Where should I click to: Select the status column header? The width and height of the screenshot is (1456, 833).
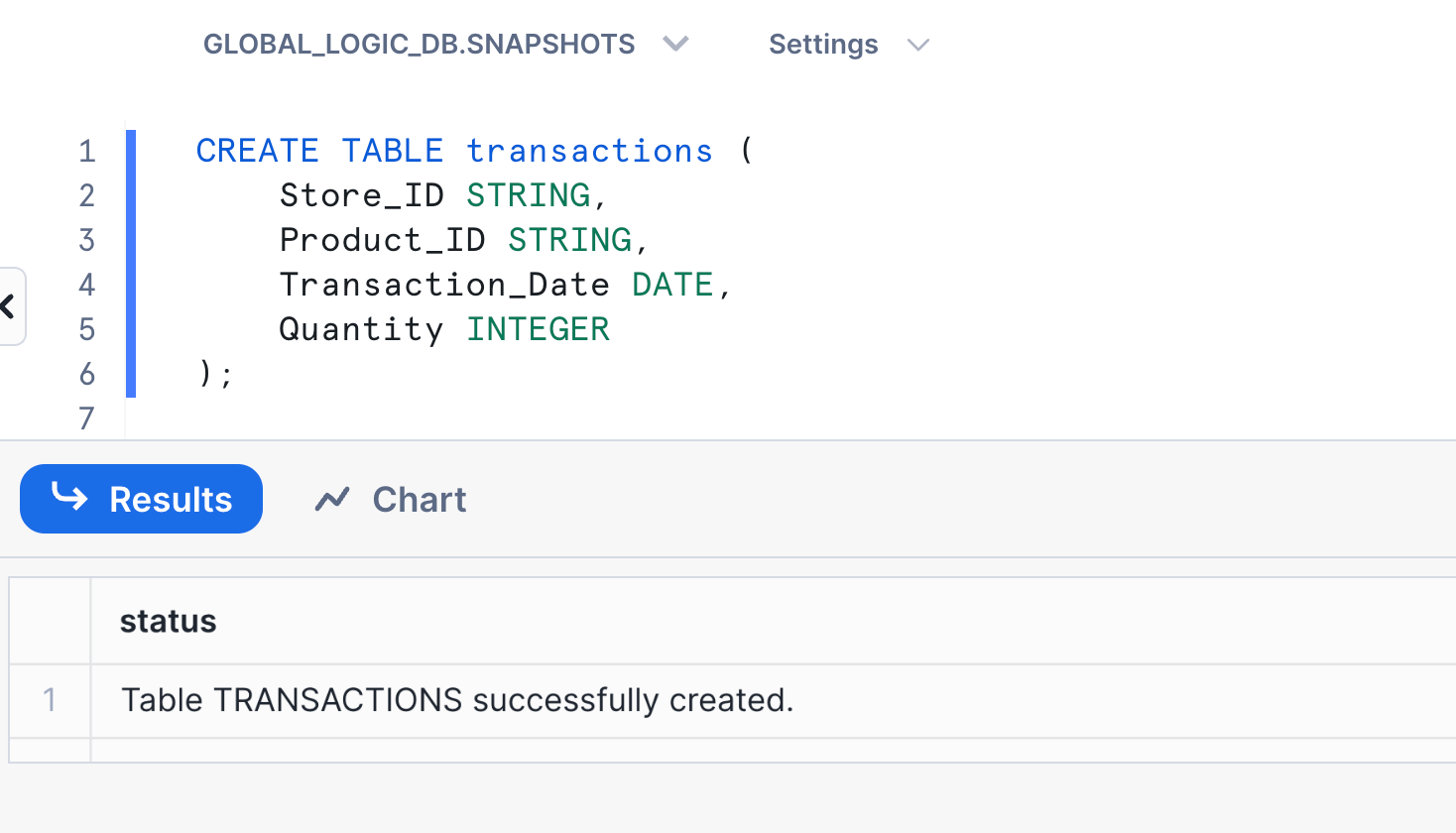pos(168,621)
